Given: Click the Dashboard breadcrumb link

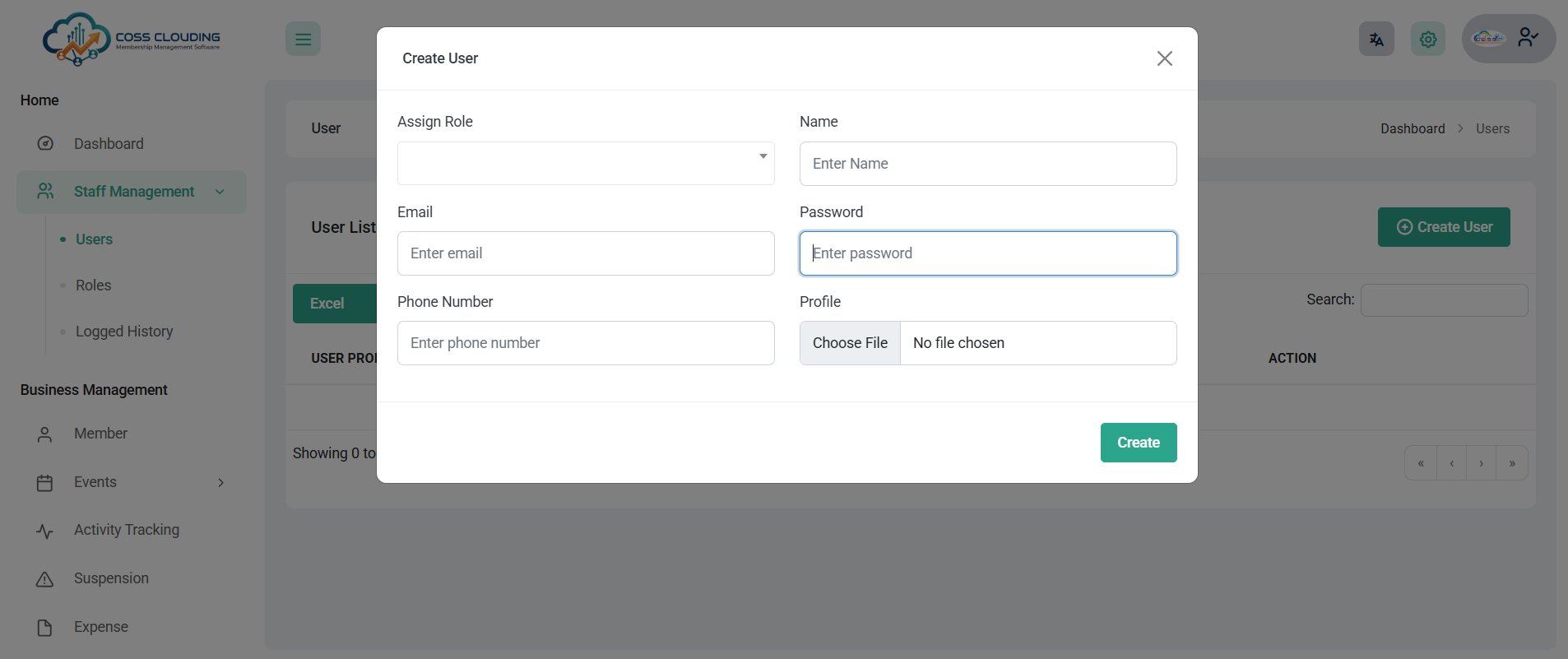Looking at the screenshot, I should tap(1413, 129).
